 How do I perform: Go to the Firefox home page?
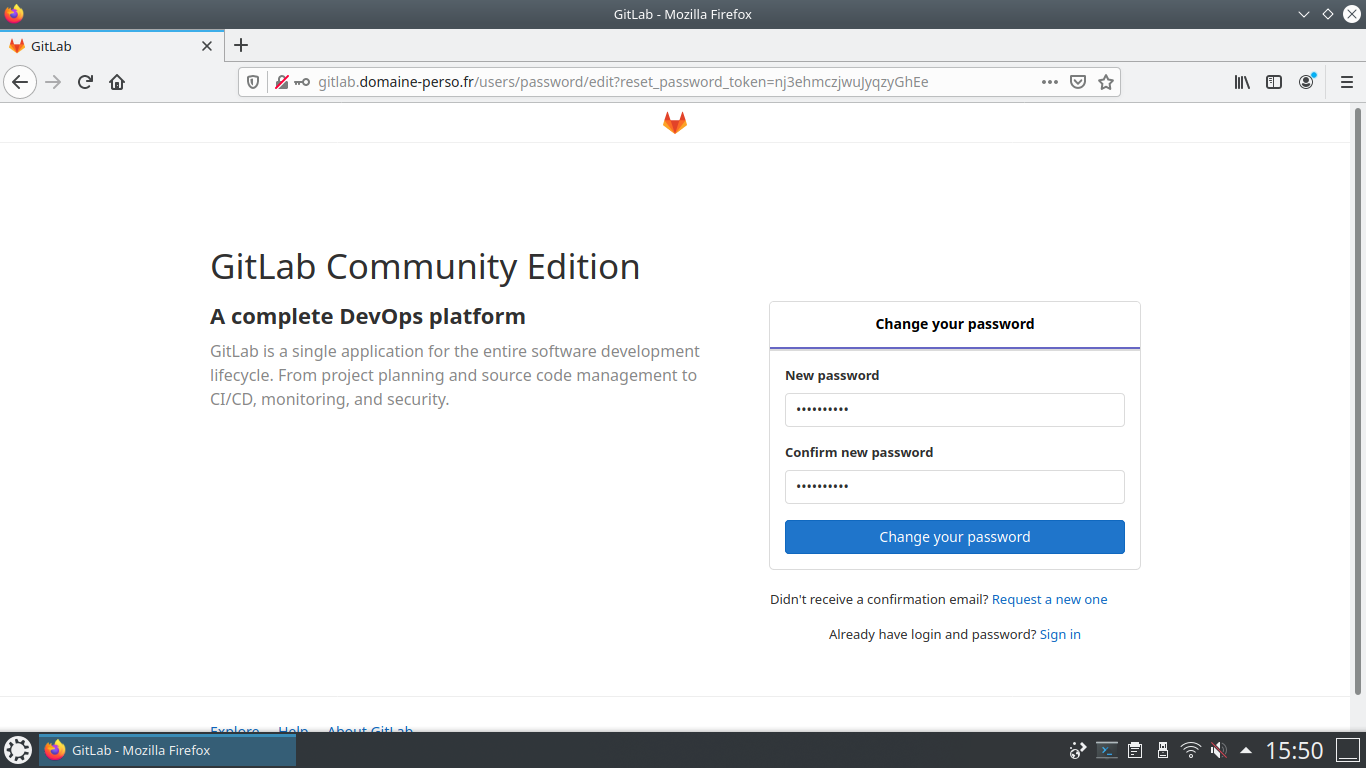(117, 82)
